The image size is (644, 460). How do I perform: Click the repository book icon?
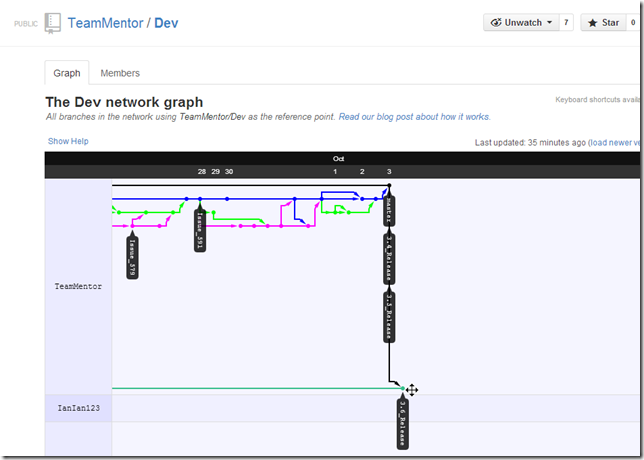click(x=52, y=22)
